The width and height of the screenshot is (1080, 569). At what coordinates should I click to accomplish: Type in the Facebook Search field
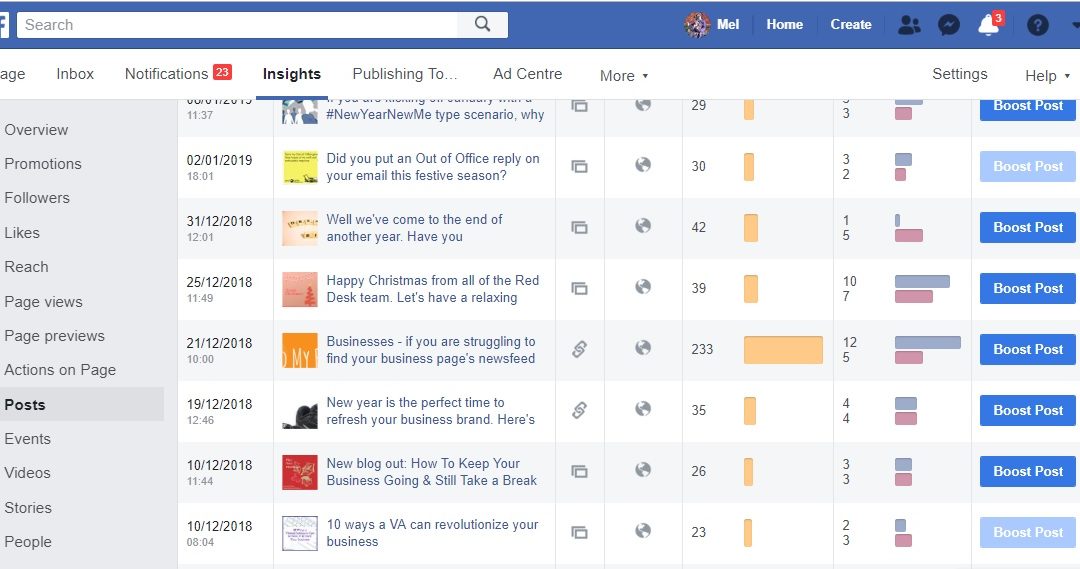click(238, 25)
